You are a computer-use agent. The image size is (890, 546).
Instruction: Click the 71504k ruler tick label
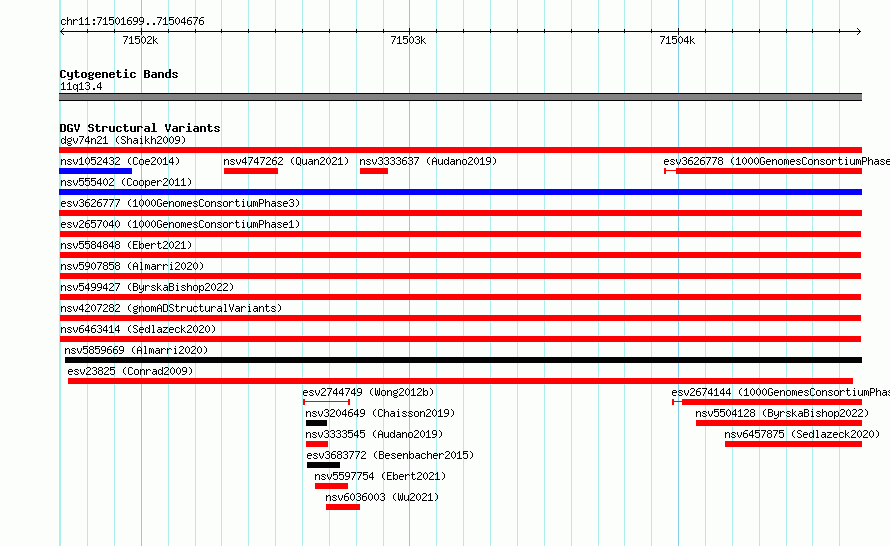click(677, 40)
